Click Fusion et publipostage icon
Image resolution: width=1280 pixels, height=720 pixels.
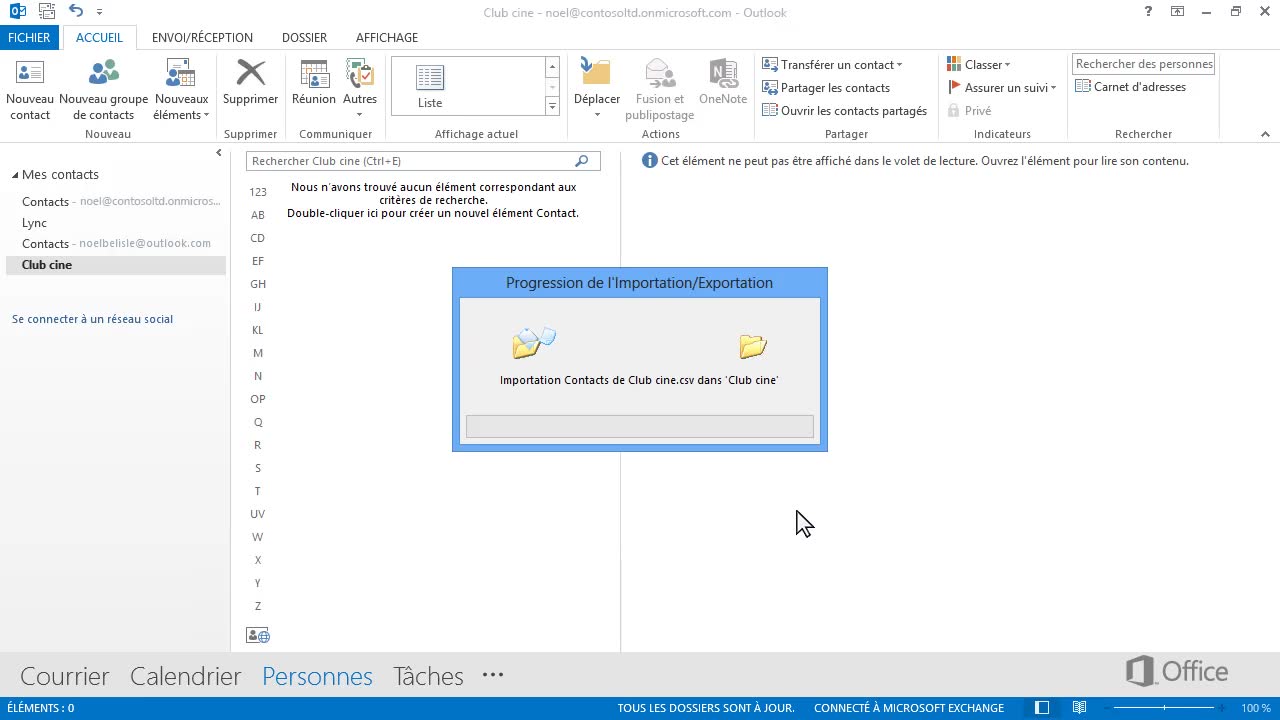point(660,74)
